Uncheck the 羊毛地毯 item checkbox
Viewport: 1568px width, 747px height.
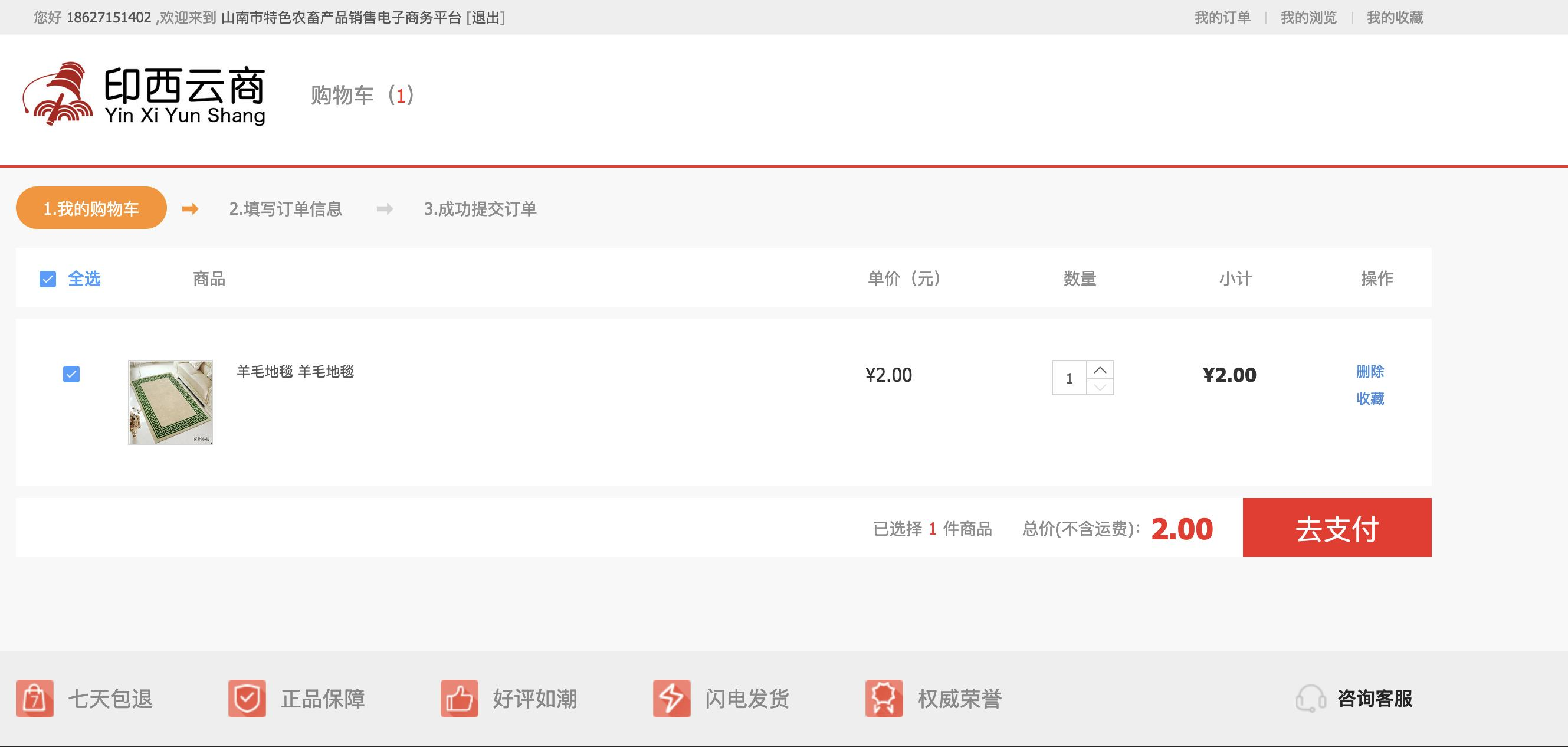pos(71,374)
